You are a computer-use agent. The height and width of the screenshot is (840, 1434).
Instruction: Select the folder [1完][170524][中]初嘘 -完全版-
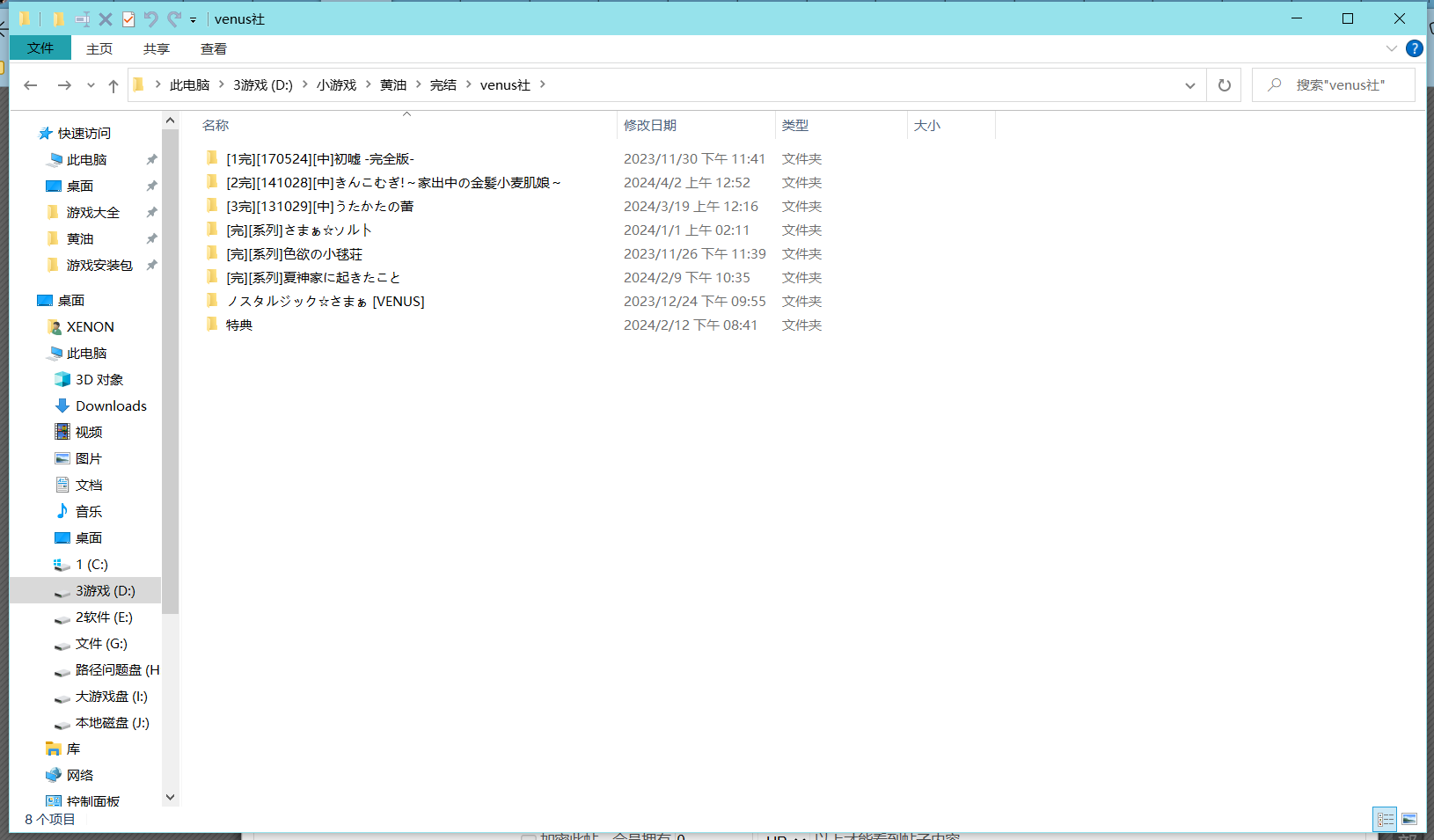coord(320,159)
